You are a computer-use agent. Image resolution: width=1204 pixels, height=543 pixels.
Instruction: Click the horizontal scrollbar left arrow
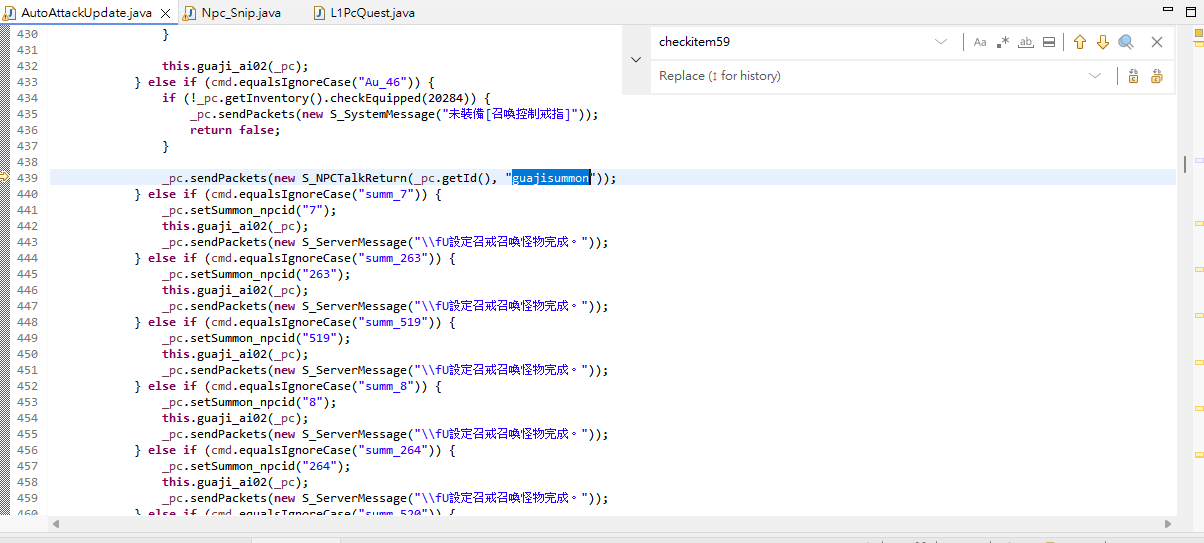[56, 524]
